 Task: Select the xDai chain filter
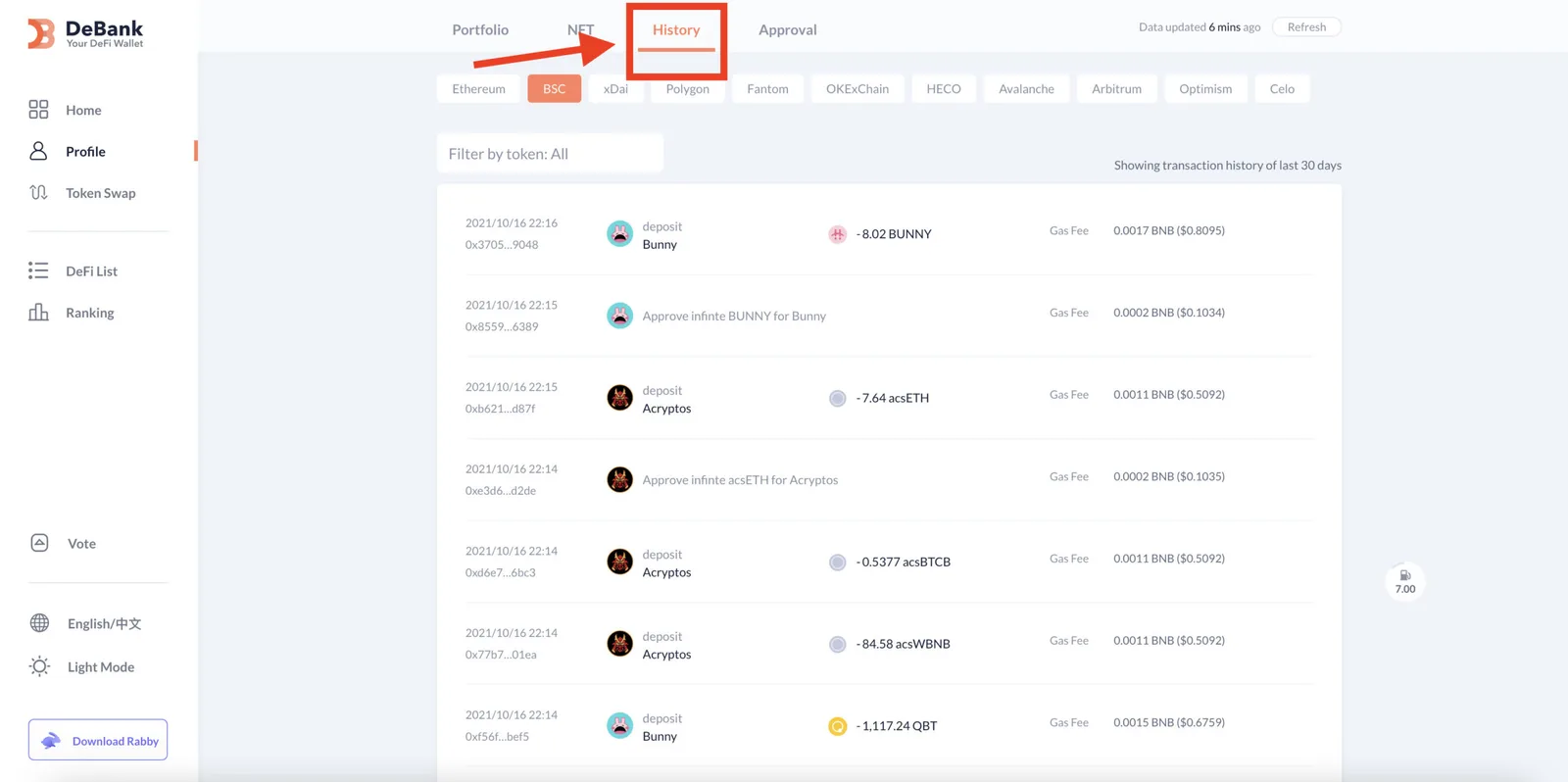point(615,88)
